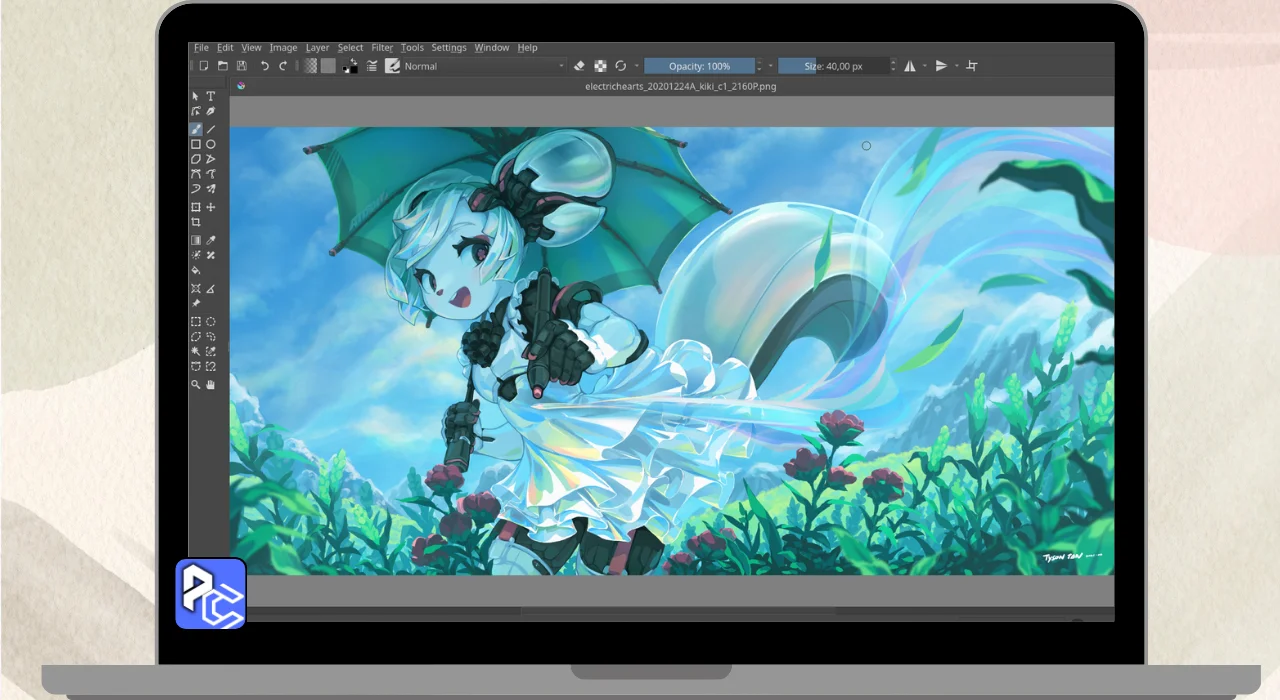Save the document using toolbar icon

pos(241,66)
